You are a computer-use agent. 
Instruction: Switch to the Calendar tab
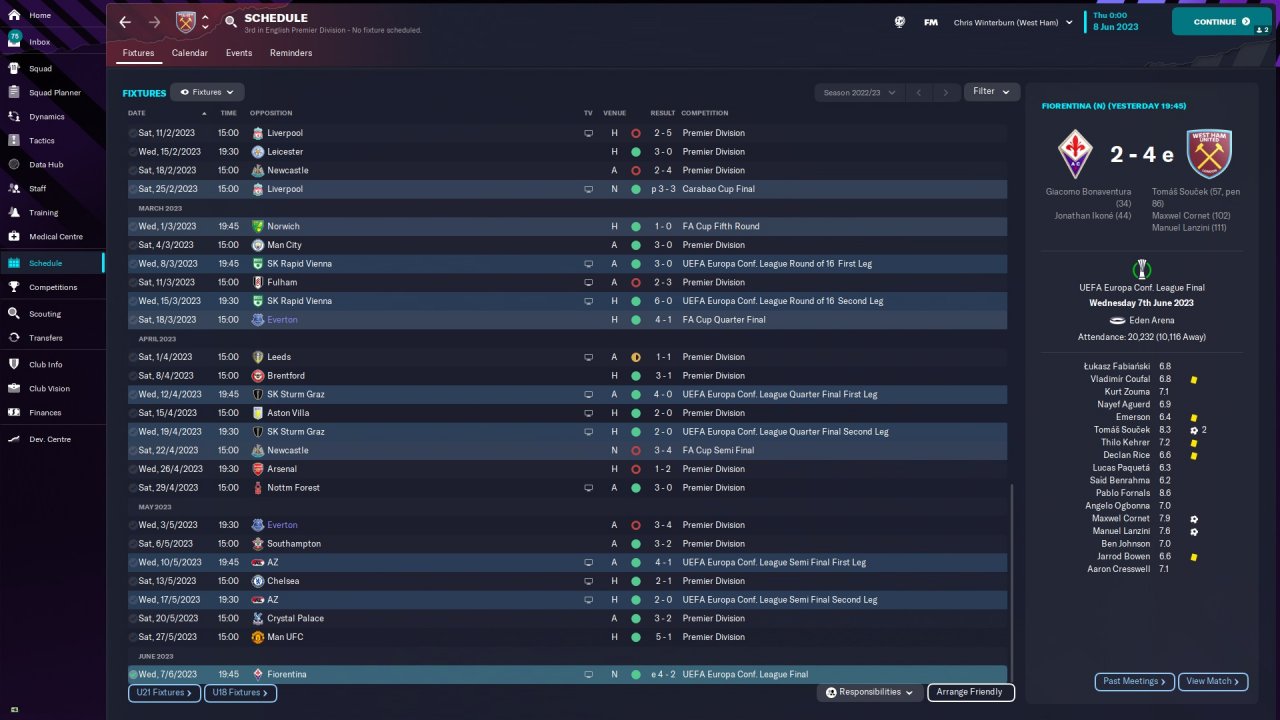click(x=190, y=53)
